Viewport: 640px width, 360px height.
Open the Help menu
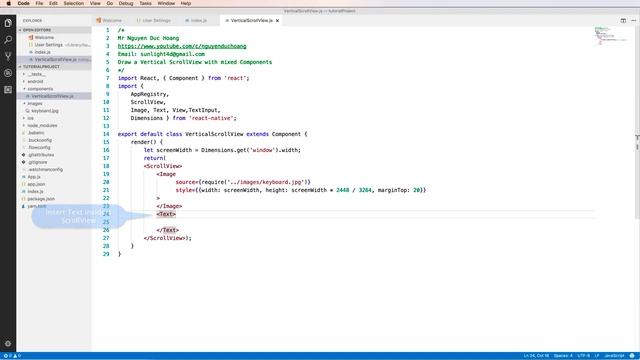click(x=186, y=3)
